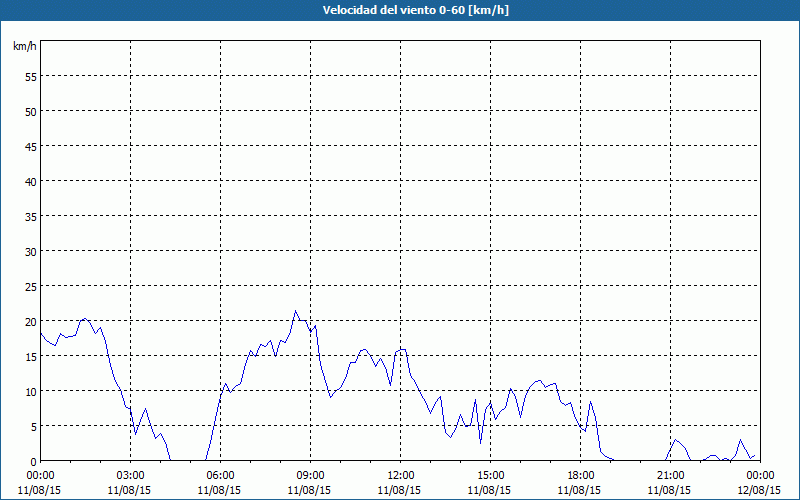Click the 15:00 time label on x-axis
This screenshot has width=800, height=500.
[x=490, y=476]
